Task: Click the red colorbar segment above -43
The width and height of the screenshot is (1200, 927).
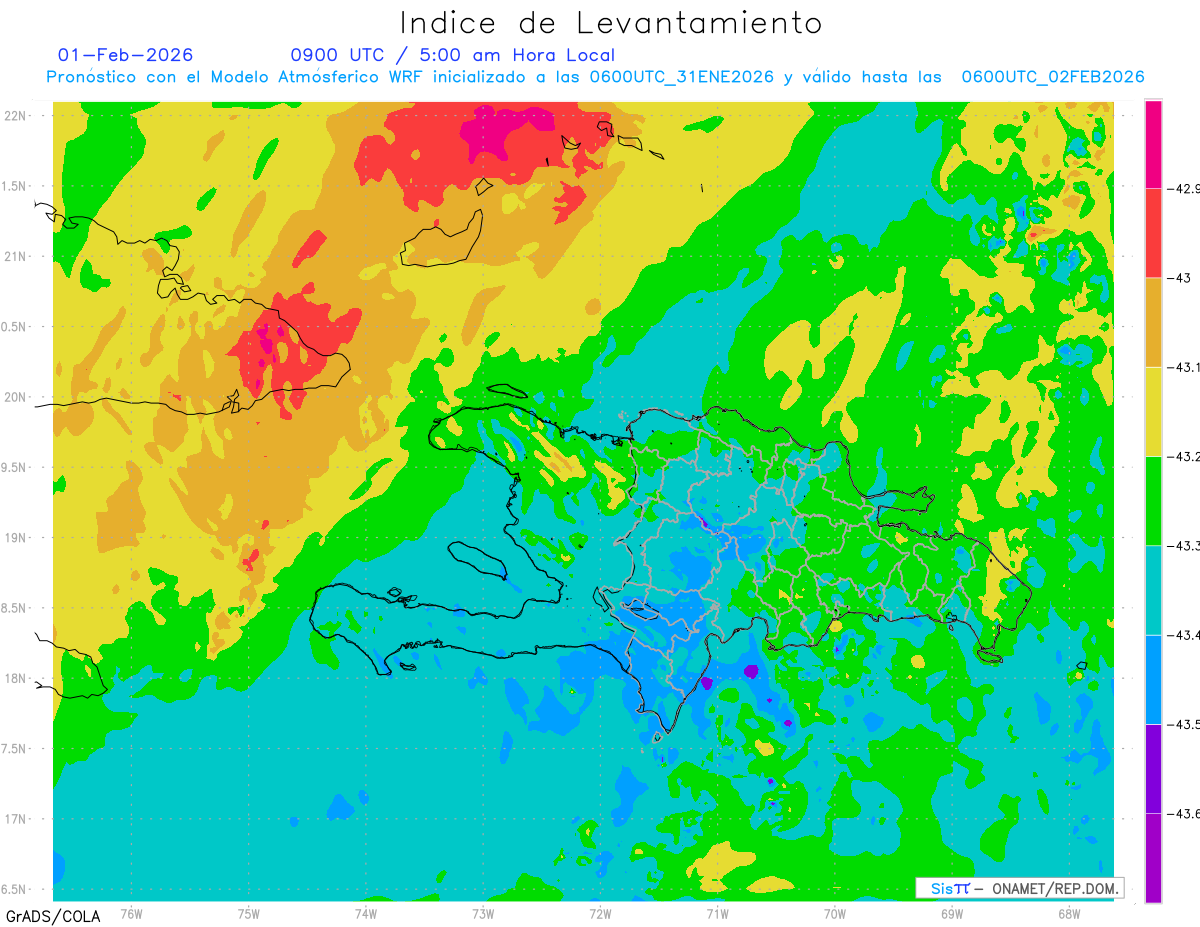Action: click(x=1153, y=233)
